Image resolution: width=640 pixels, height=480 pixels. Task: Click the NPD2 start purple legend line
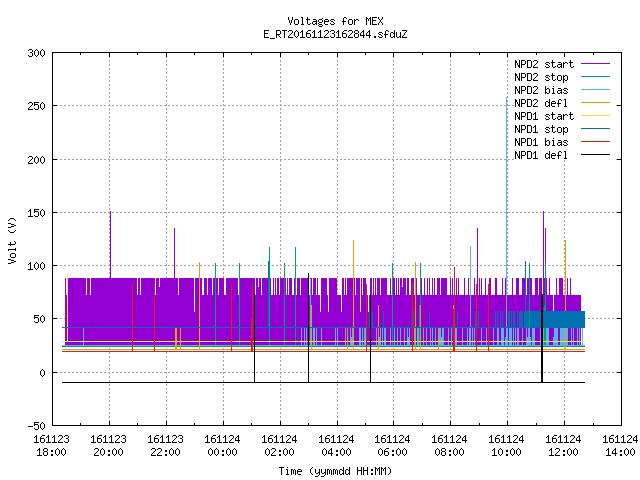pyautogui.click(x=595, y=64)
